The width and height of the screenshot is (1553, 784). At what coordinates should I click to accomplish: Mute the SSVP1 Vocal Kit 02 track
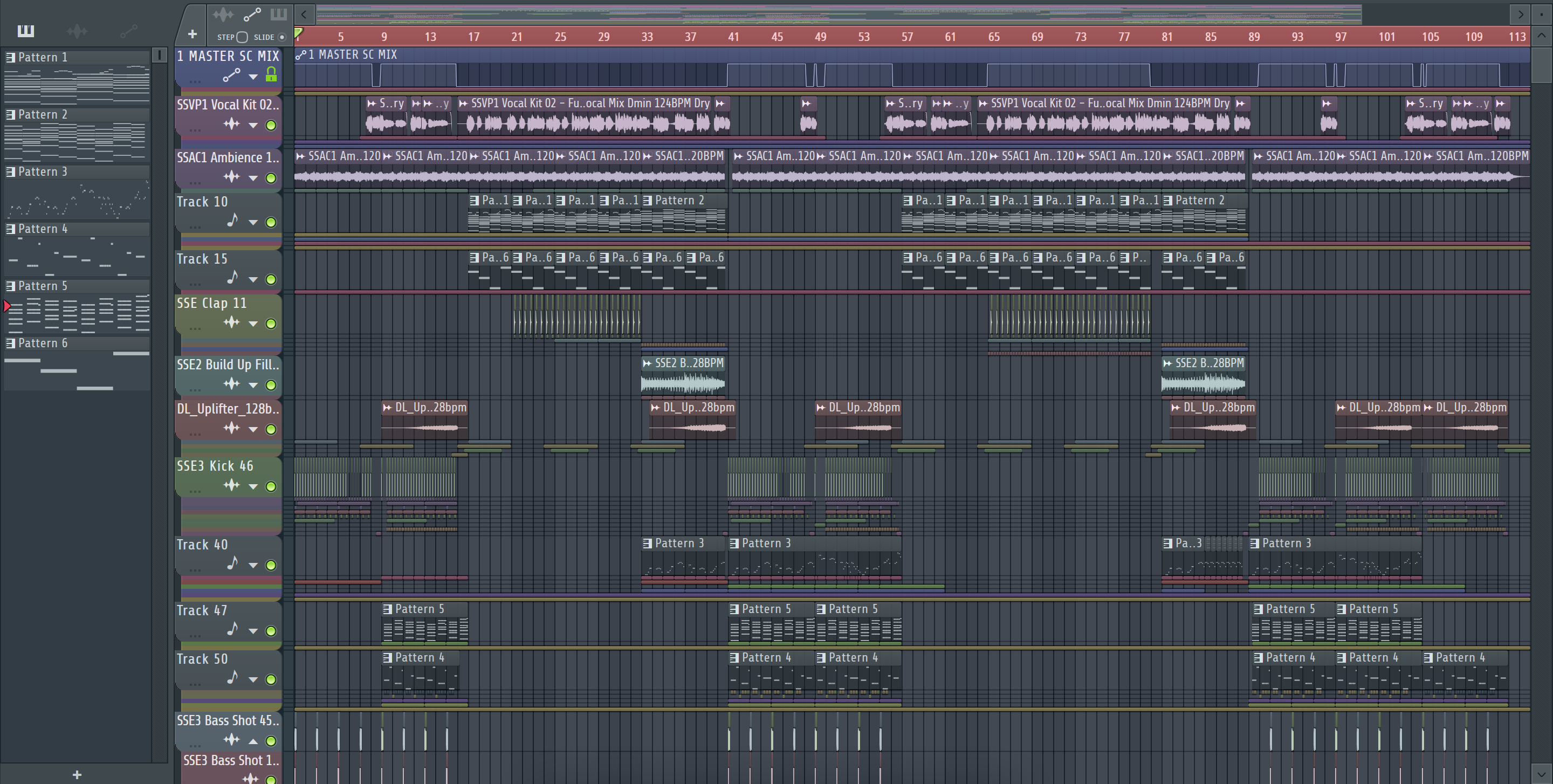271,125
